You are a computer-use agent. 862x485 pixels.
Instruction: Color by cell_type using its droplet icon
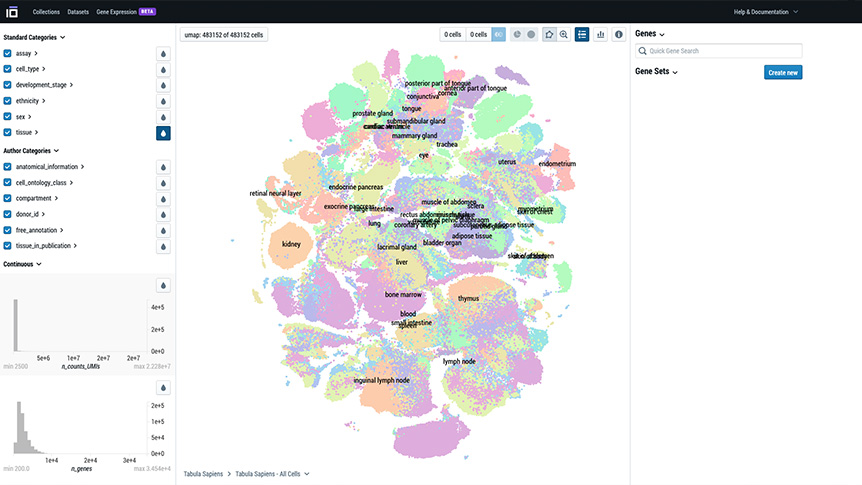click(x=163, y=70)
